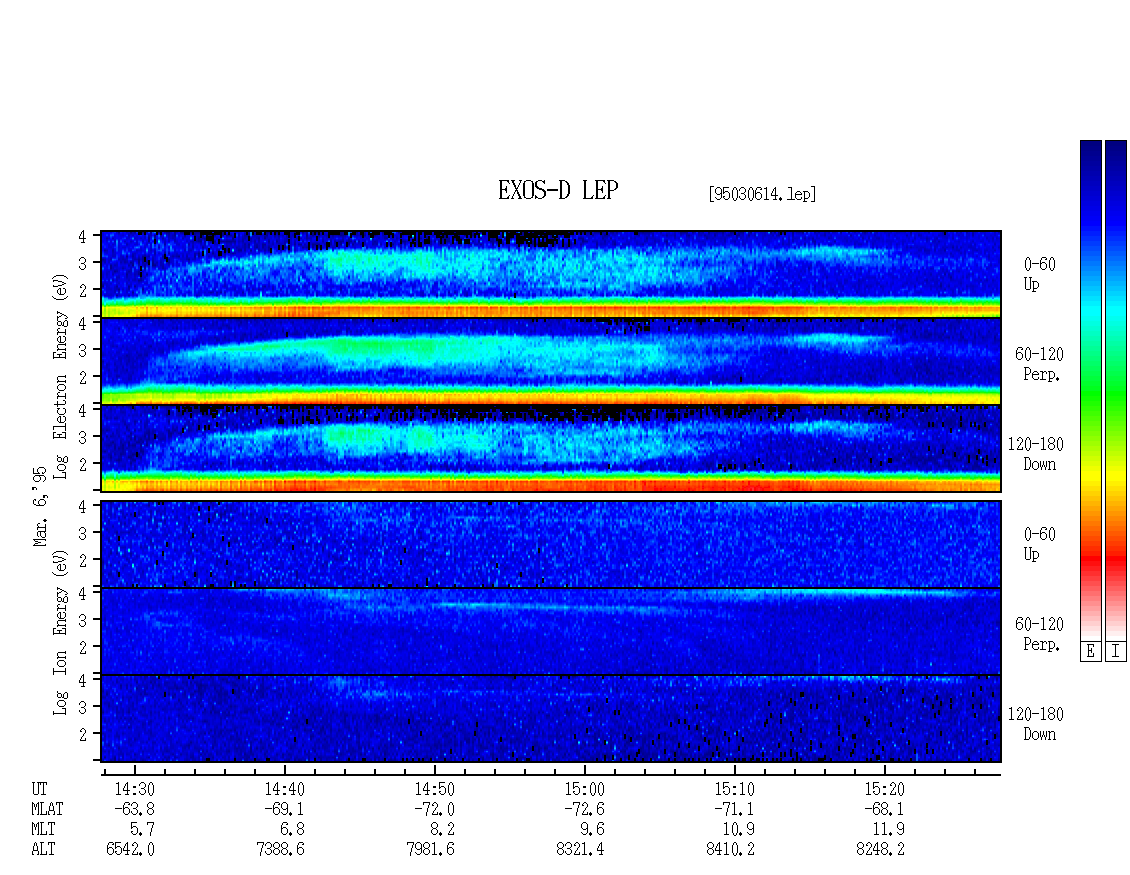Select the ion 120-180 Down spectrogram panel

(x=551, y=719)
